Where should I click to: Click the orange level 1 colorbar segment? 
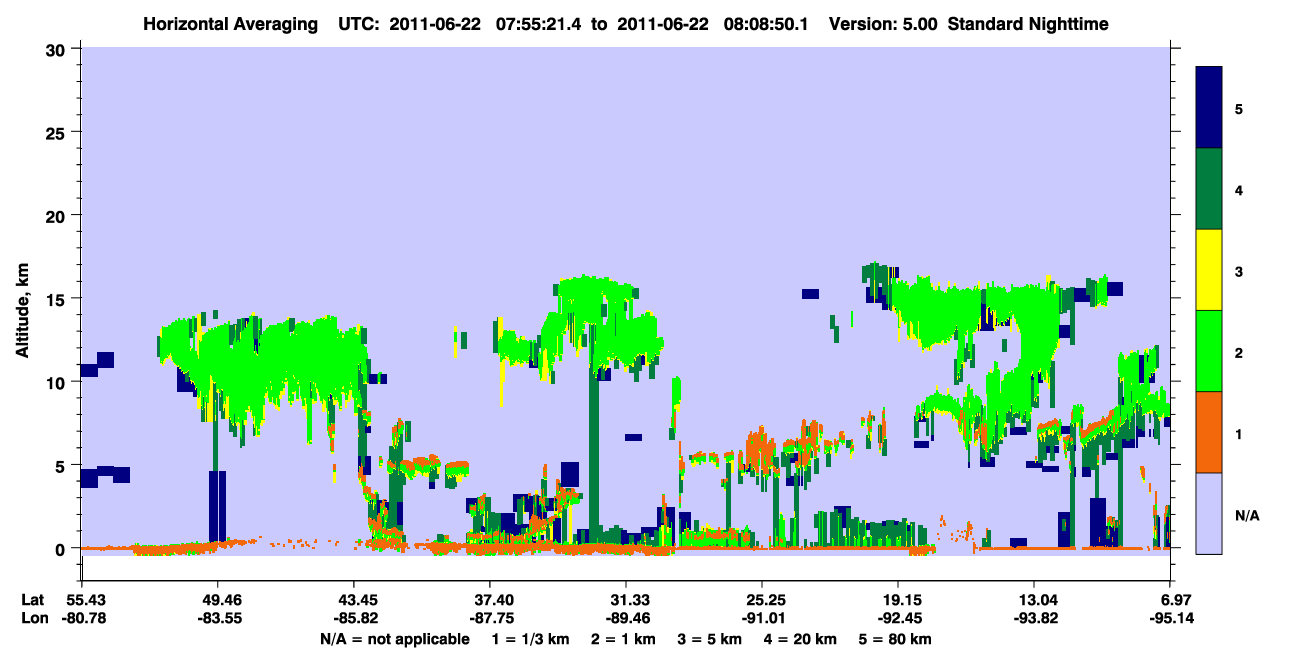(1209, 432)
